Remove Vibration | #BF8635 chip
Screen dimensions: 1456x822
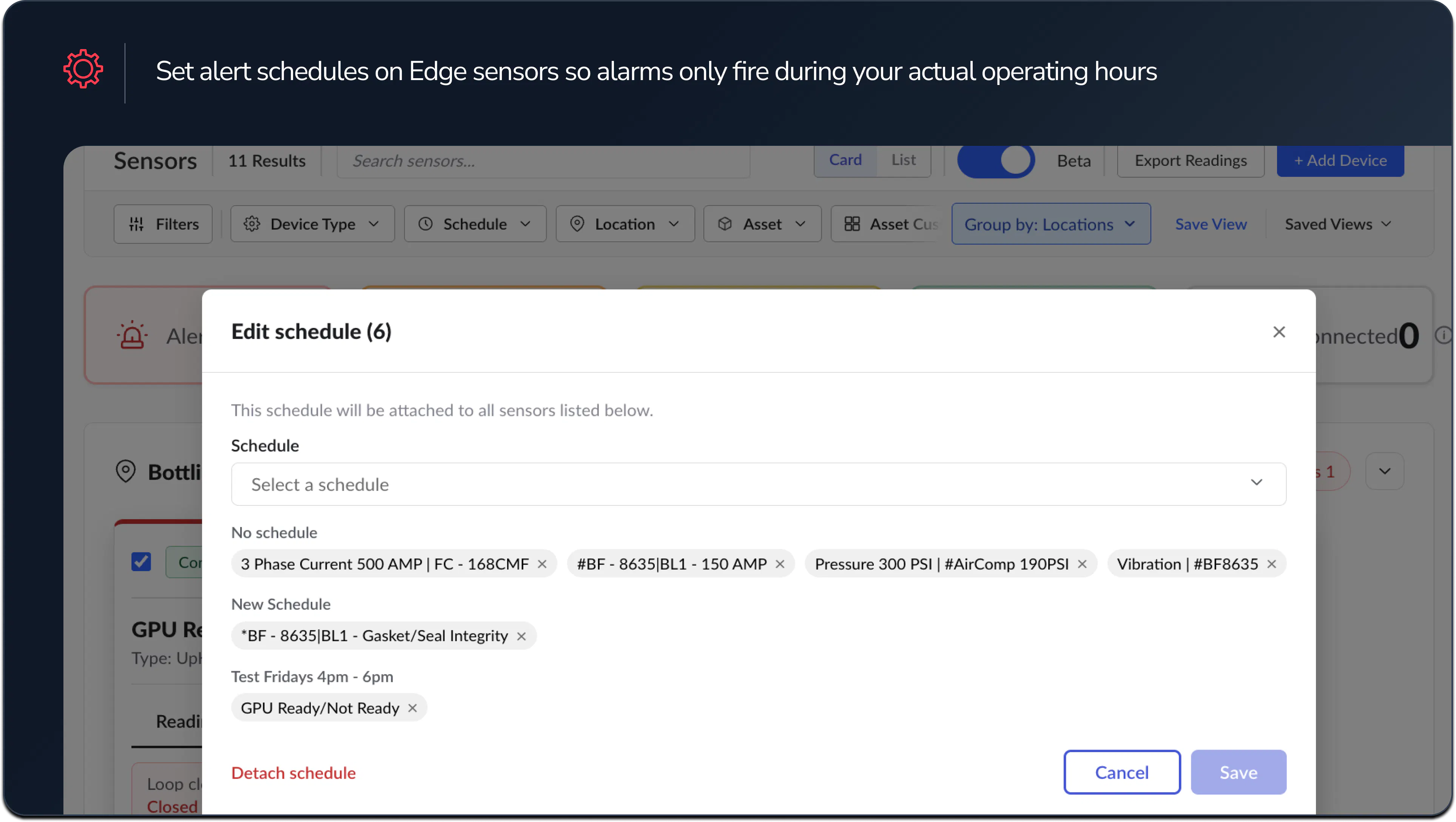click(1271, 564)
